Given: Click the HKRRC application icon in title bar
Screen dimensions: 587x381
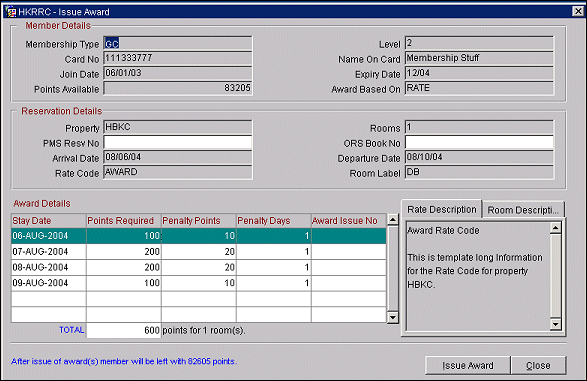Looking at the screenshot, I should (11, 12).
